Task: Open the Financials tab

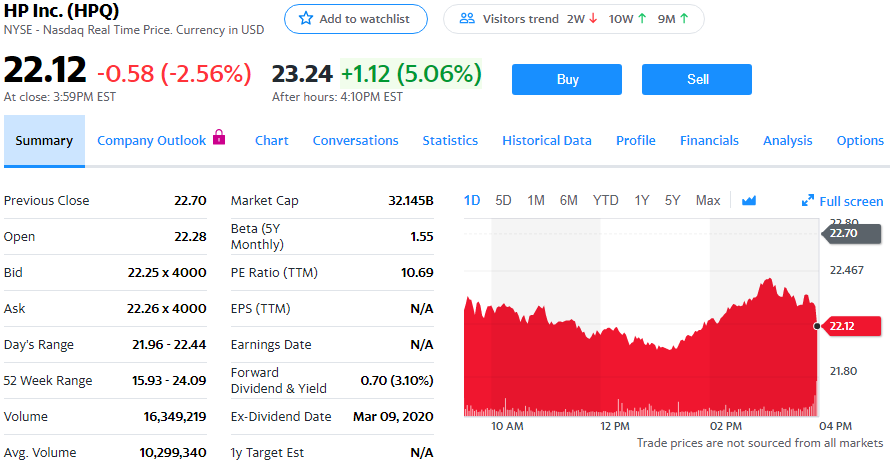Action: (709, 141)
